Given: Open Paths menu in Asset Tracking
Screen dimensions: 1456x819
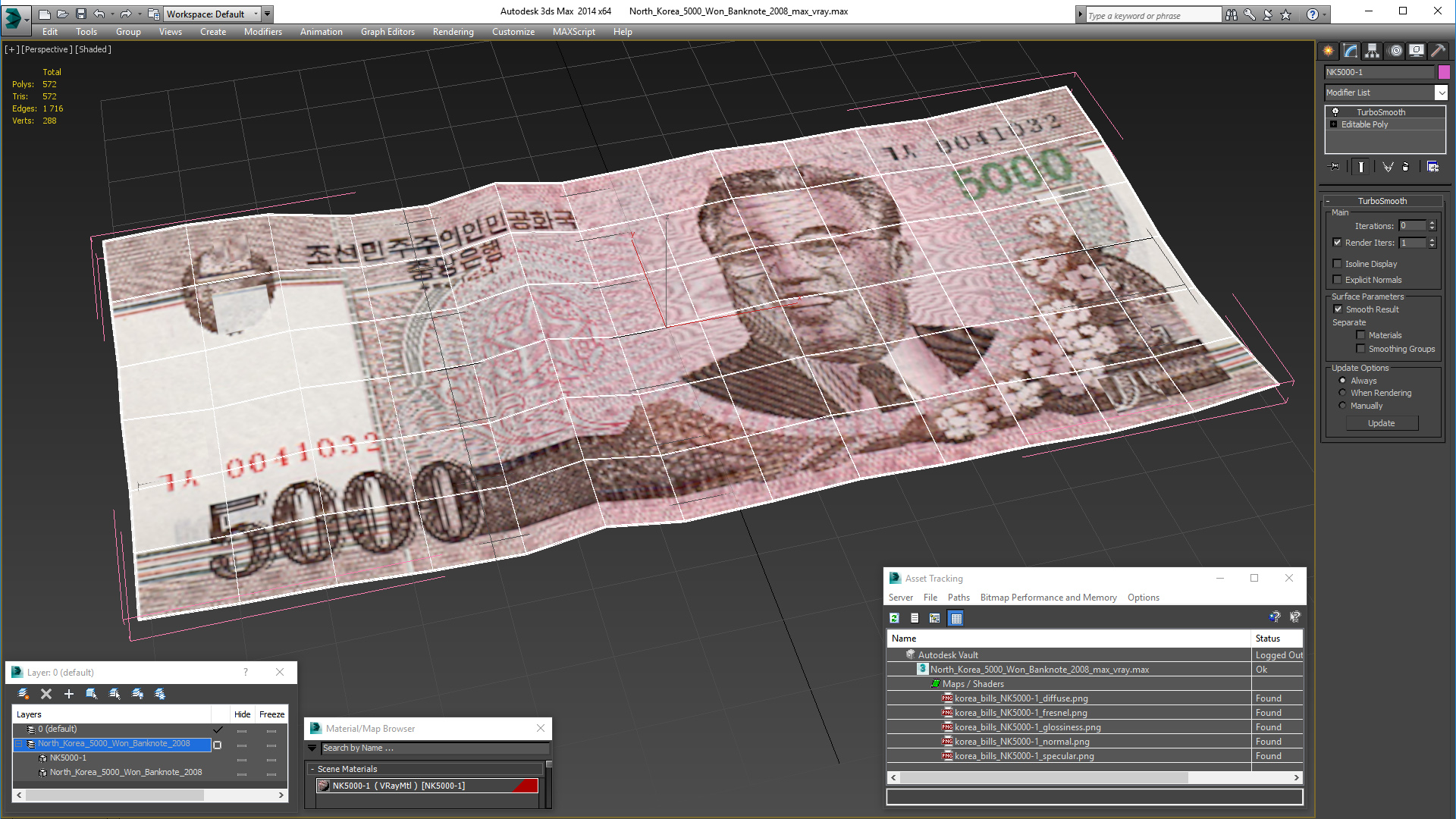Looking at the screenshot, I should click(x=959, y=598).
